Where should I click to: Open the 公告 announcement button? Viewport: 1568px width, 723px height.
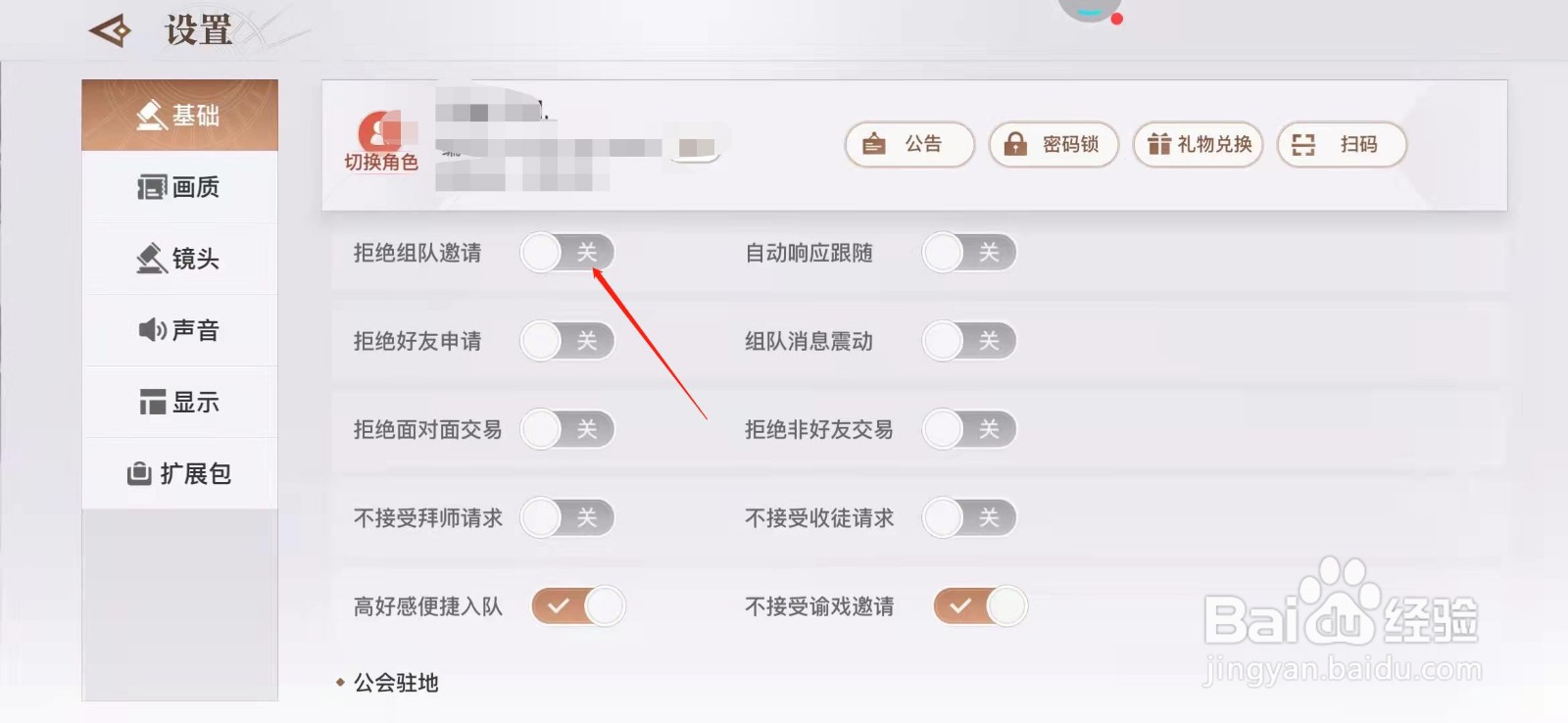click(x=909, y=145)
